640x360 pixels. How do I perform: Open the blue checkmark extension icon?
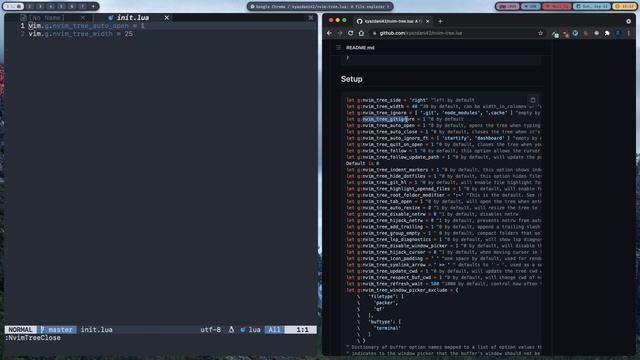[x=576, y=33]
